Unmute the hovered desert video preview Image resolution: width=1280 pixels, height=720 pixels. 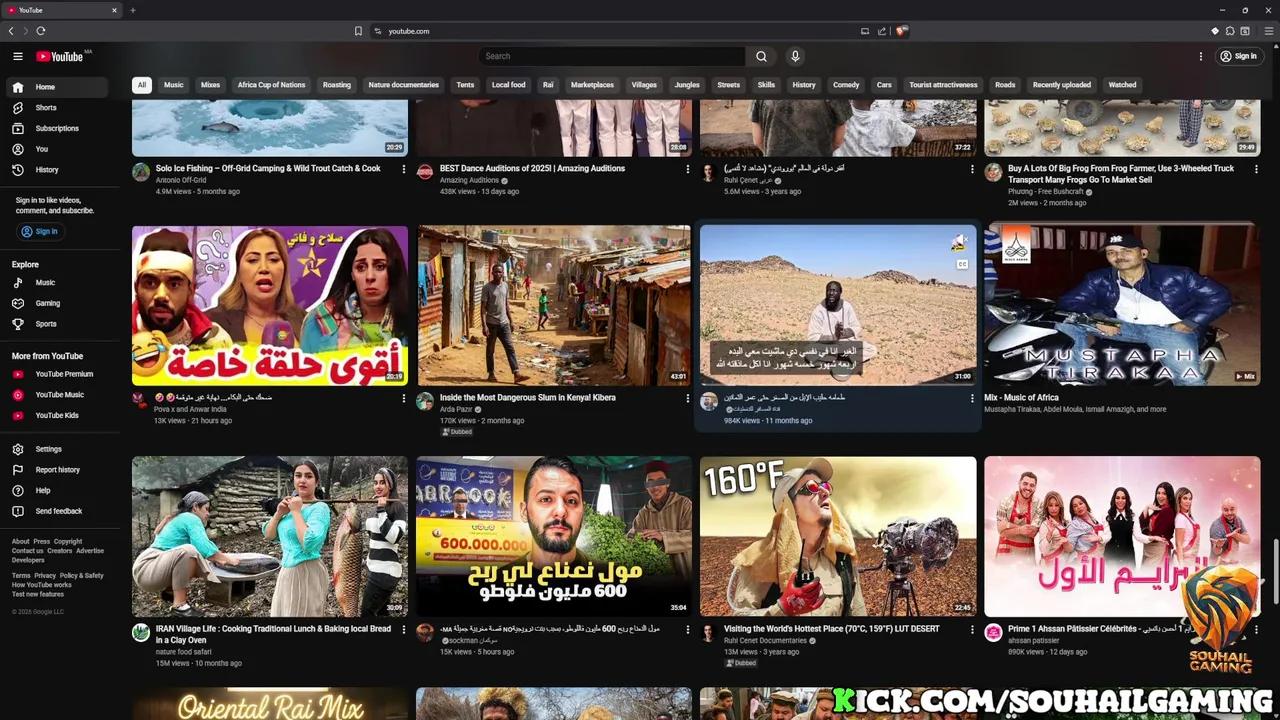(x=960, y=243)
